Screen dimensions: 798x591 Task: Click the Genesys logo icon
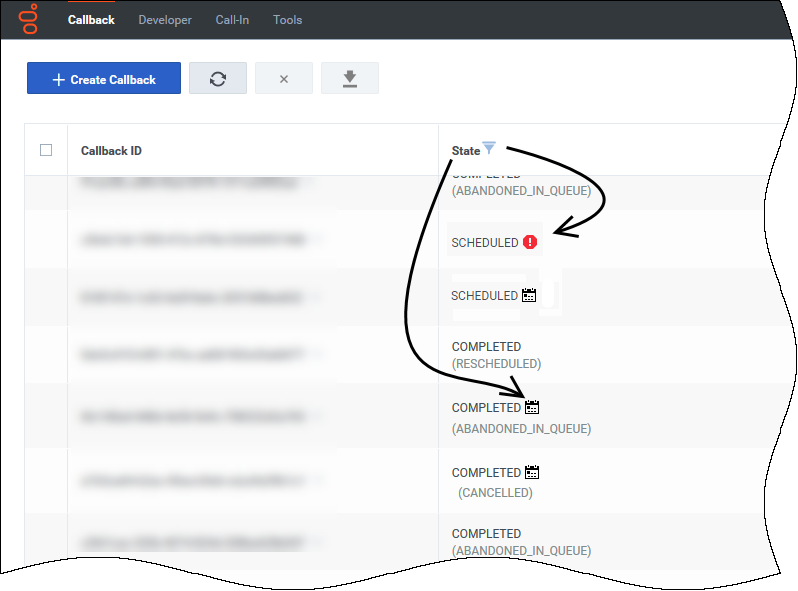click(x=30, y=19)
